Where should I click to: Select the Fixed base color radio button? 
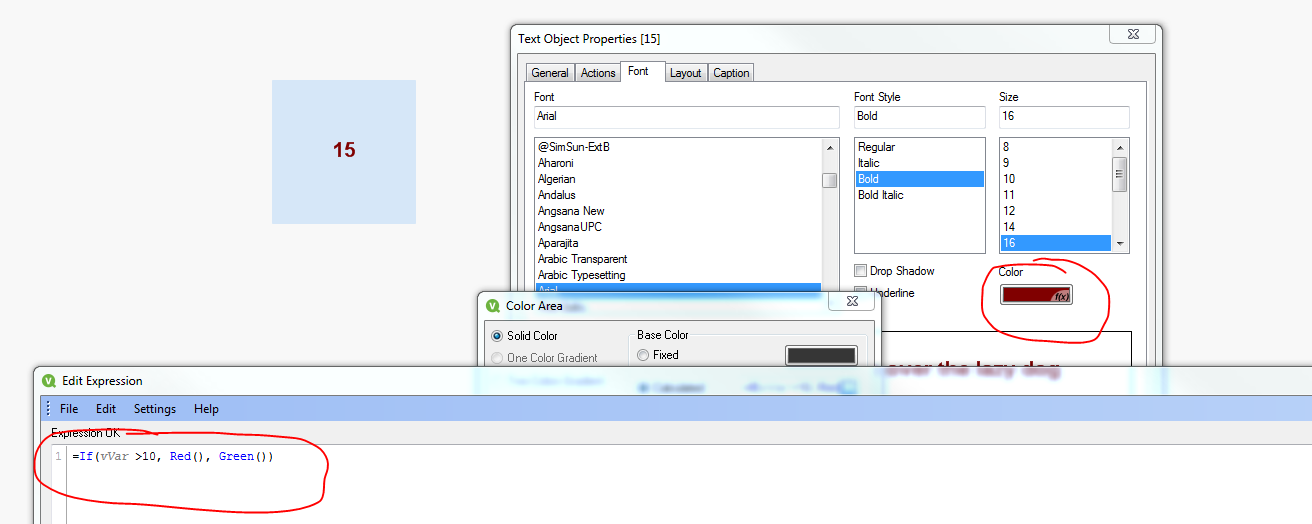(x=643, y=355)
